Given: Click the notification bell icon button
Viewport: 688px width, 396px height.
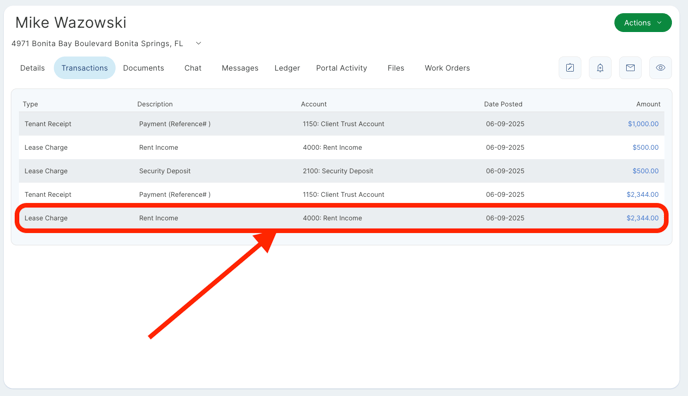Looking at the screenshot, I should pyautogui.click(x=600, y=68).
